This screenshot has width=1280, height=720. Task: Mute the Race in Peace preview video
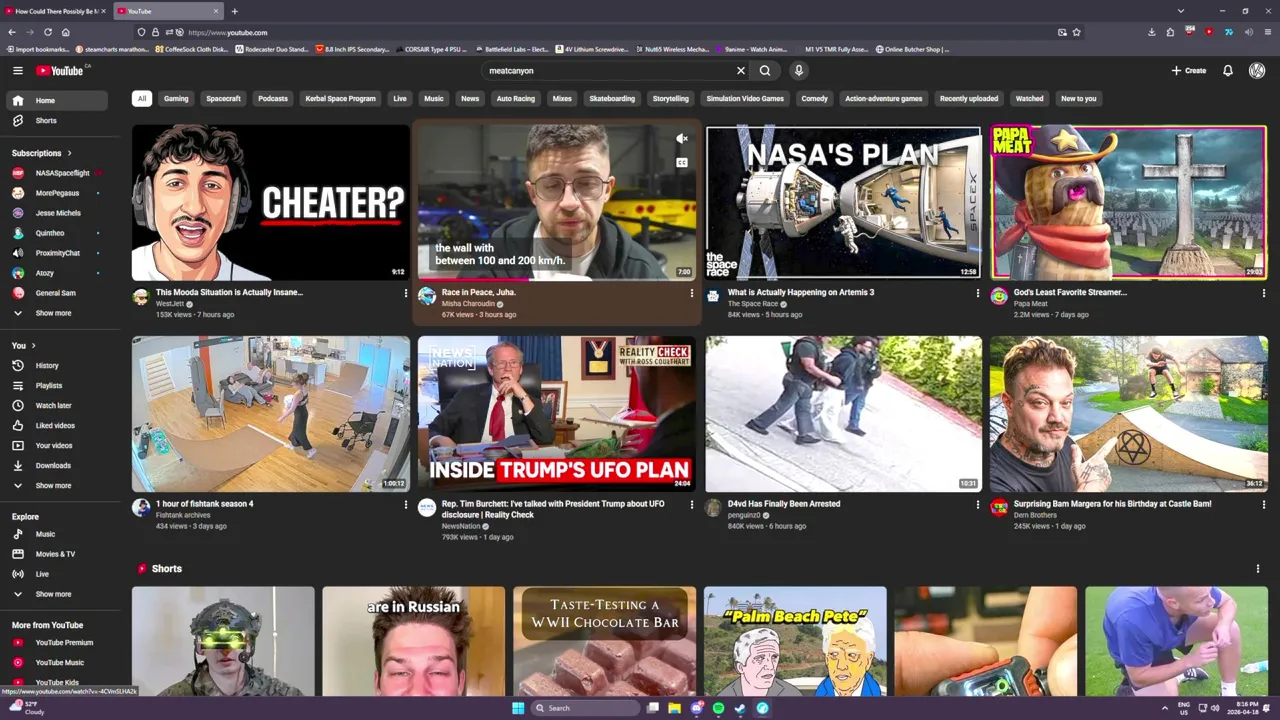[x=682, y=139]
